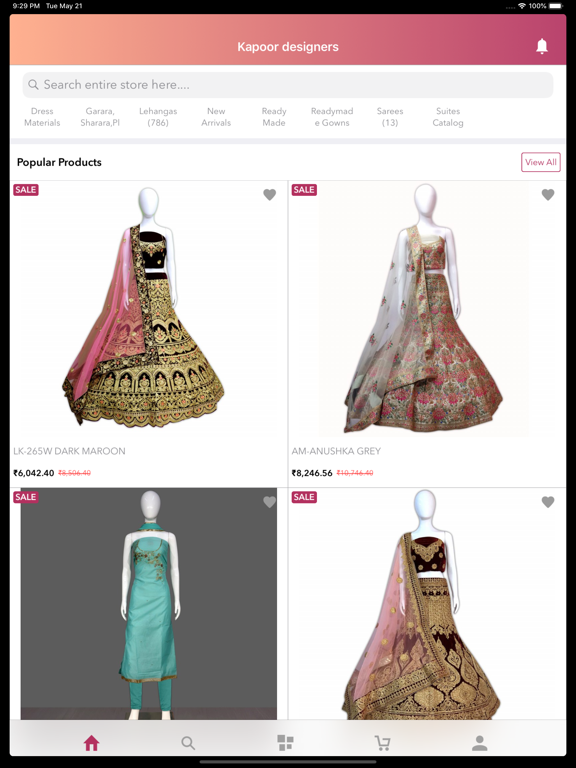The width and height of the screenshot is (576, 768).
Task: Select Readymade Gowns category
Action: coord(332,117)
